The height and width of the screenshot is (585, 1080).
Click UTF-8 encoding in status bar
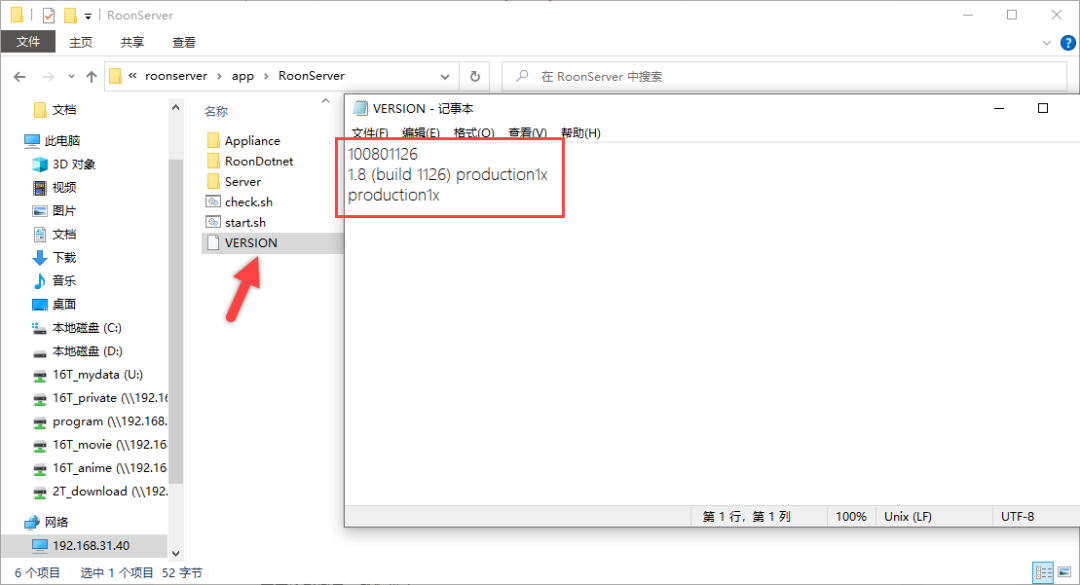click(1017, 517)
